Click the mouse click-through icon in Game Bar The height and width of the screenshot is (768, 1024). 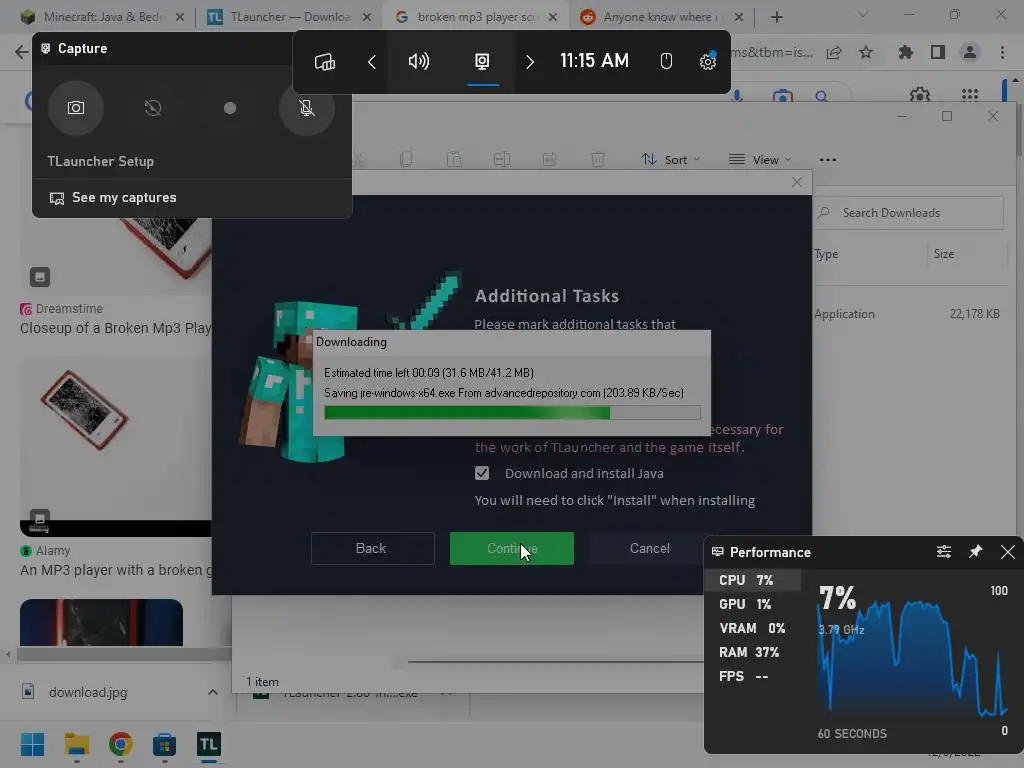click(665, 62)
